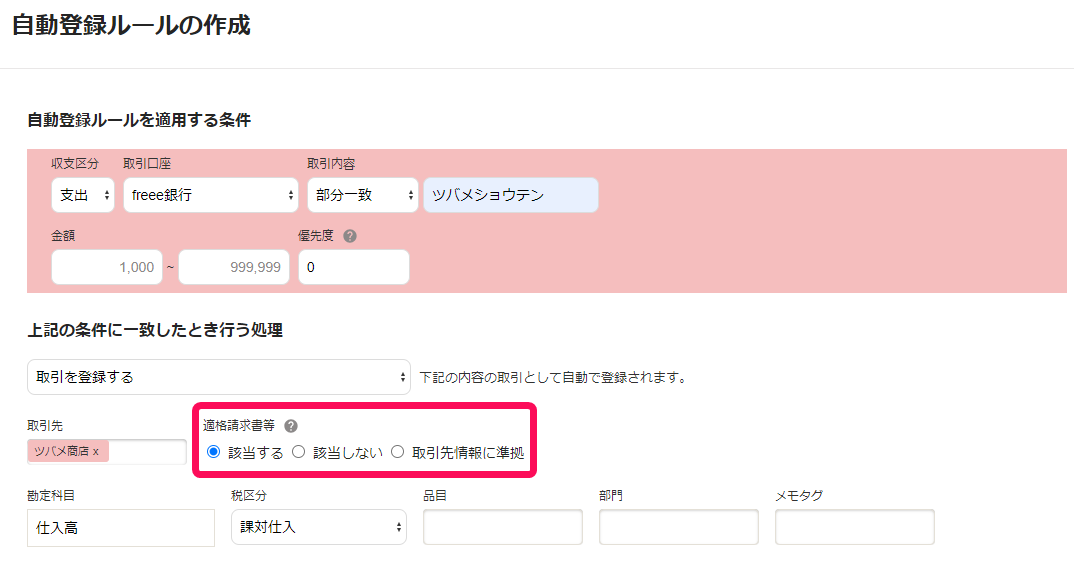Click 優先度 input field showing 0
This screenshot has width=1074, height=564.
[354, 267]
